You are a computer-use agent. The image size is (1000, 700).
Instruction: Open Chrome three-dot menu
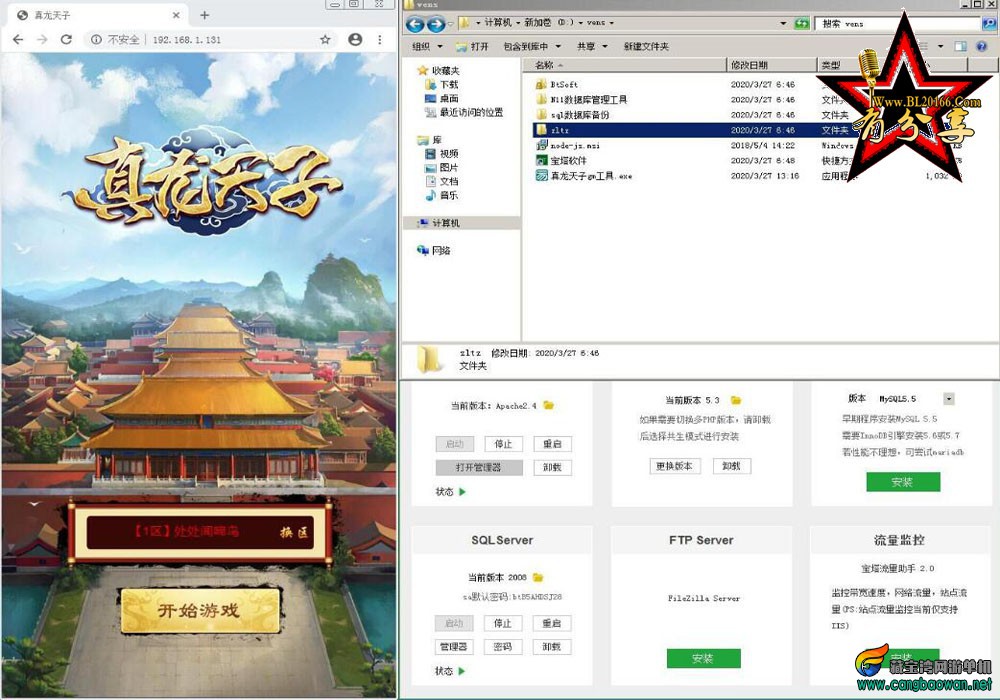click(x=379, y=40)
